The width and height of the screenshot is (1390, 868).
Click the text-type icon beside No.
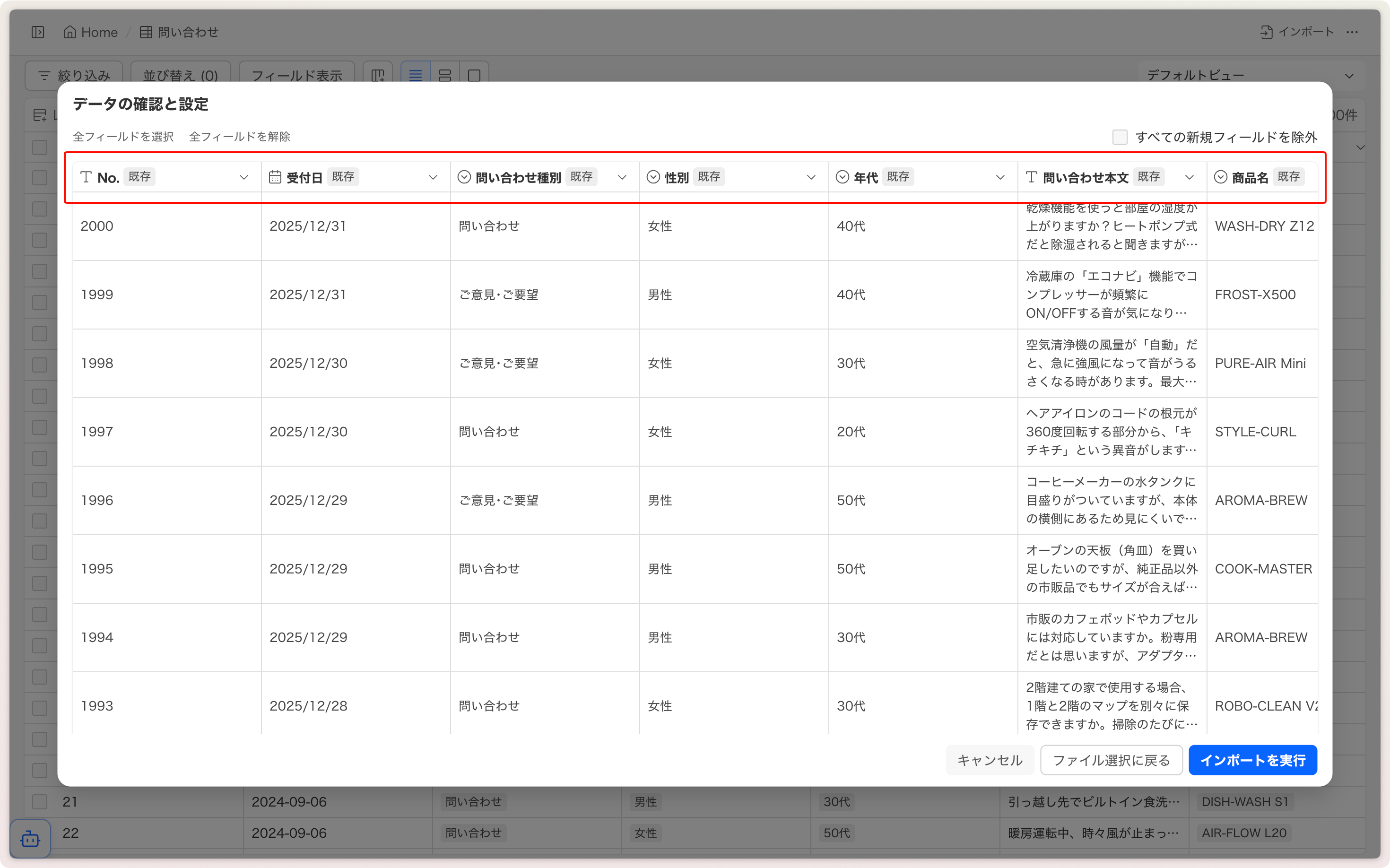[86, 177]
